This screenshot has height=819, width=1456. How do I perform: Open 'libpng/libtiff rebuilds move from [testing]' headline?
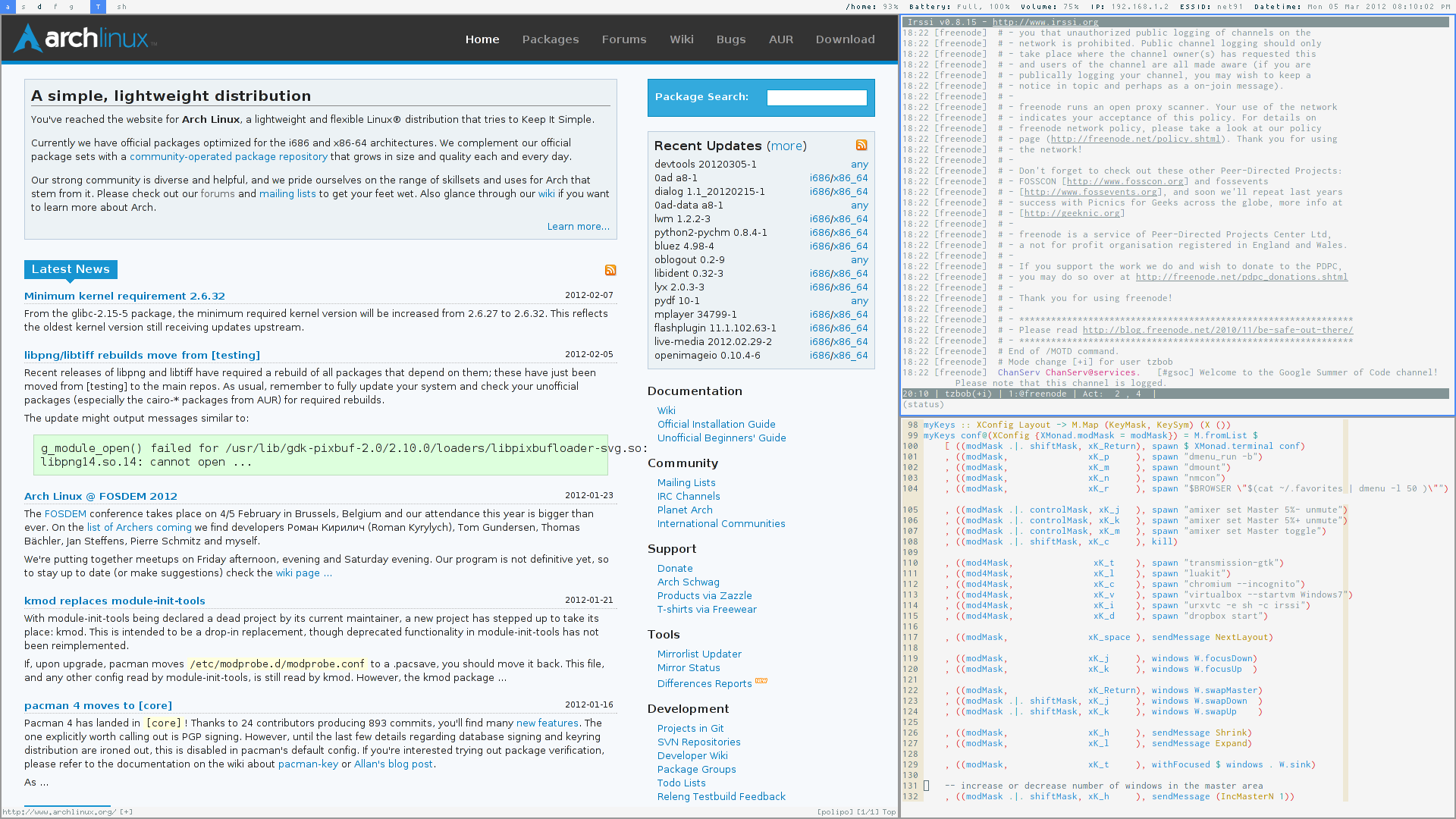(142, 356)
